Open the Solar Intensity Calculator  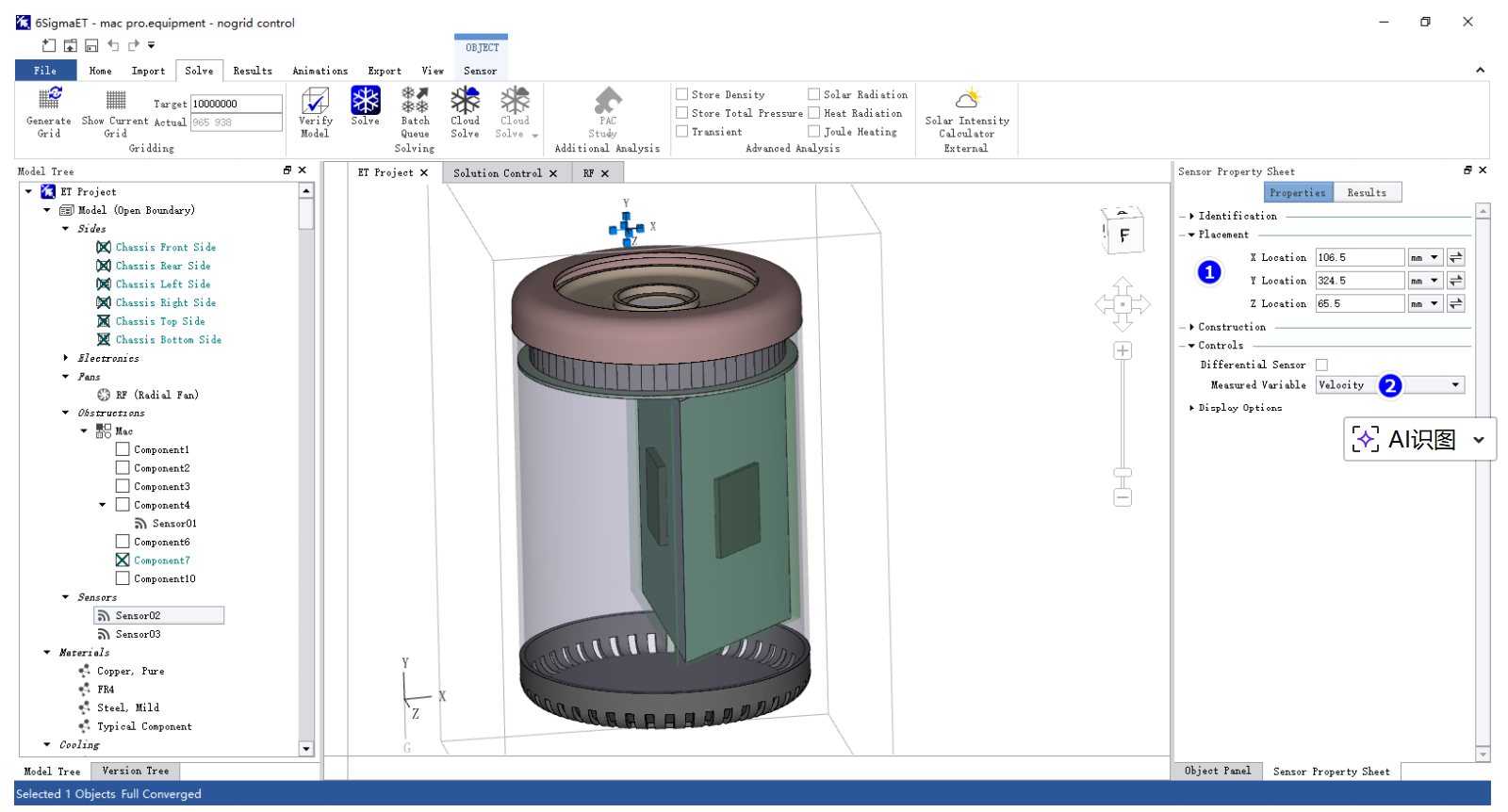[967, 100]
